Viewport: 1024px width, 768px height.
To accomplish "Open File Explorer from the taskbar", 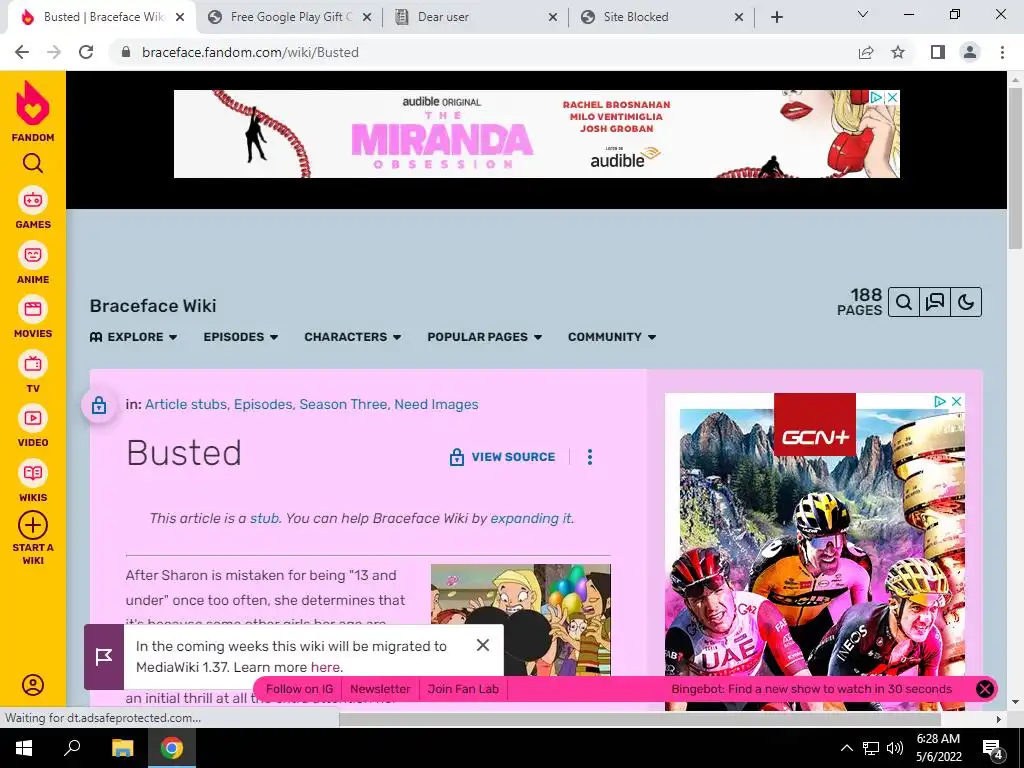I will click(x=122, y=748).
